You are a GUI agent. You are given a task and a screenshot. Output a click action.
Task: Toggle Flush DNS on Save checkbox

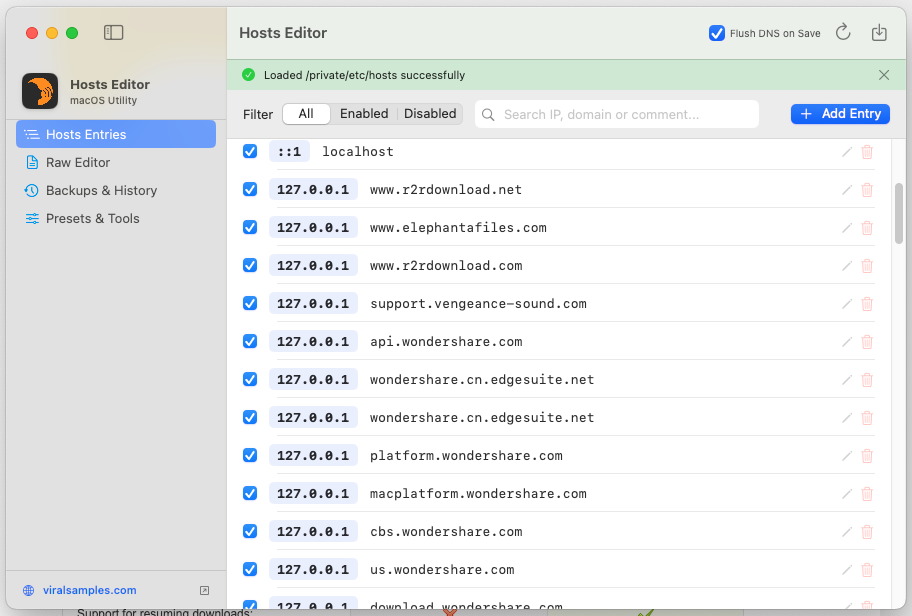coord(717,33)
